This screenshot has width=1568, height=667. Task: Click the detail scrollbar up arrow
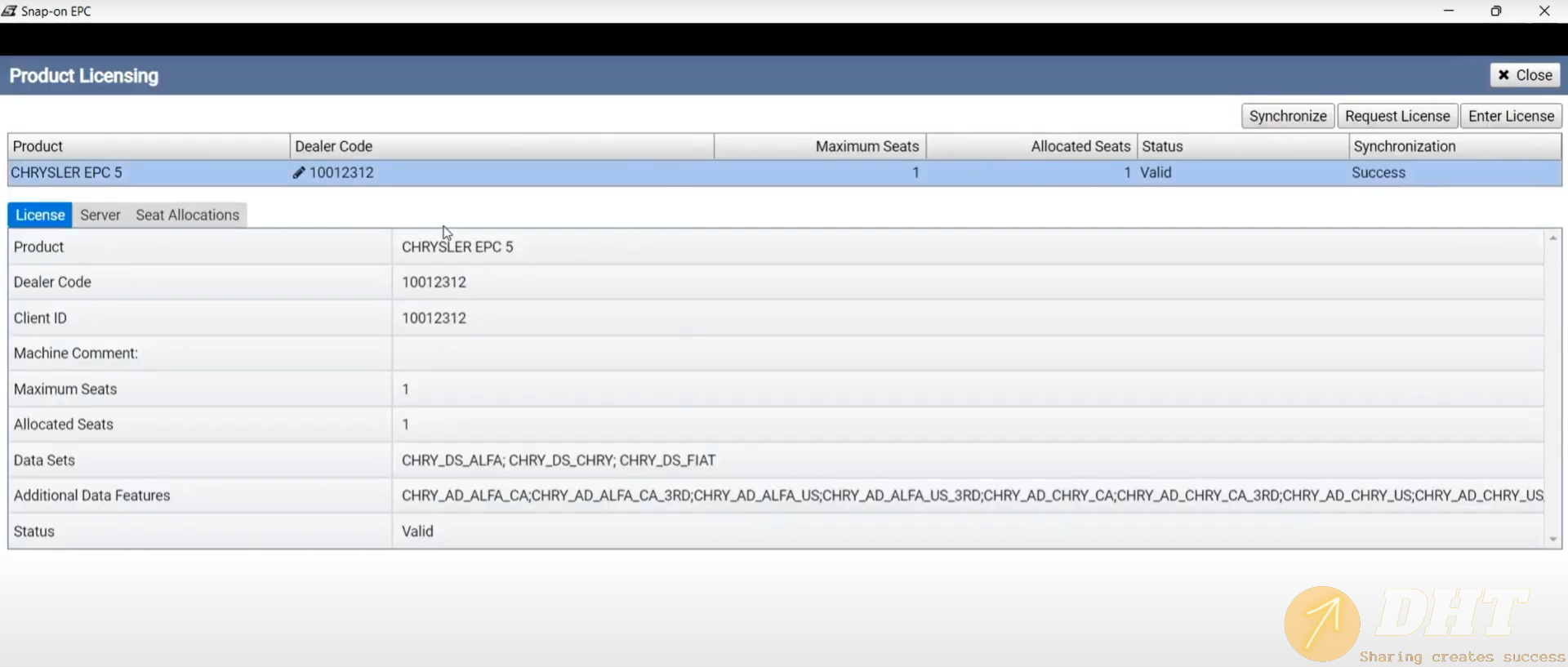tap(1552, 238)
